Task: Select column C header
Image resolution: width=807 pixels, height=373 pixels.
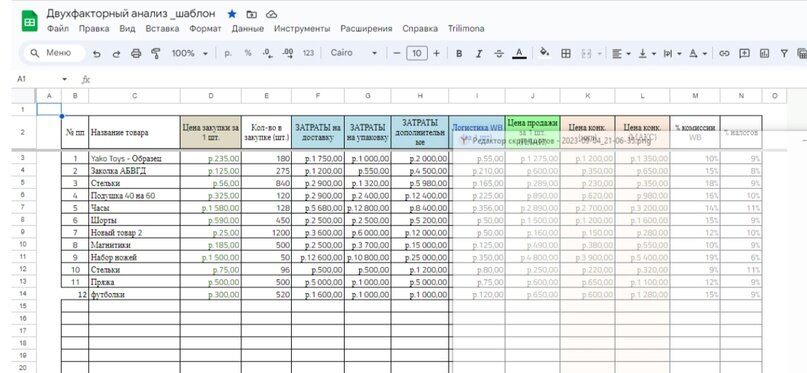Action: (x=134, y=96)
